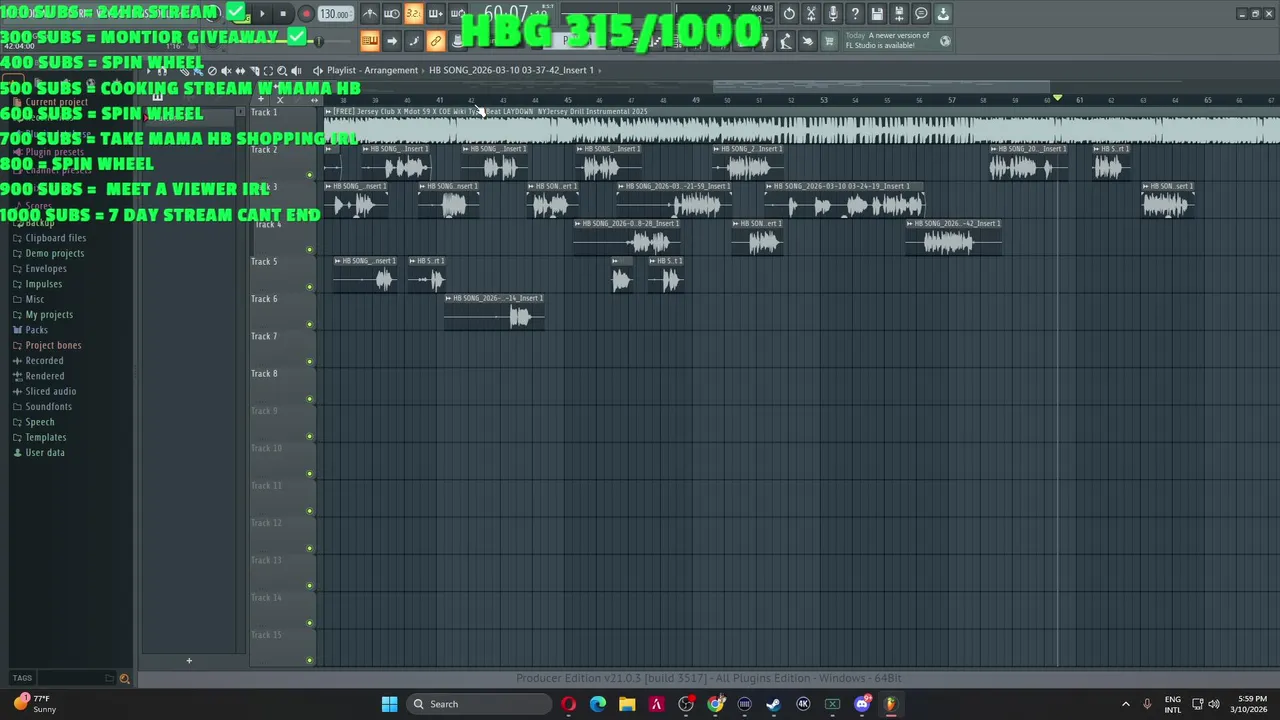The height and width of the screenshot is (720, 1280).
Task: Click the globe news icon
Action: point(945,41)
